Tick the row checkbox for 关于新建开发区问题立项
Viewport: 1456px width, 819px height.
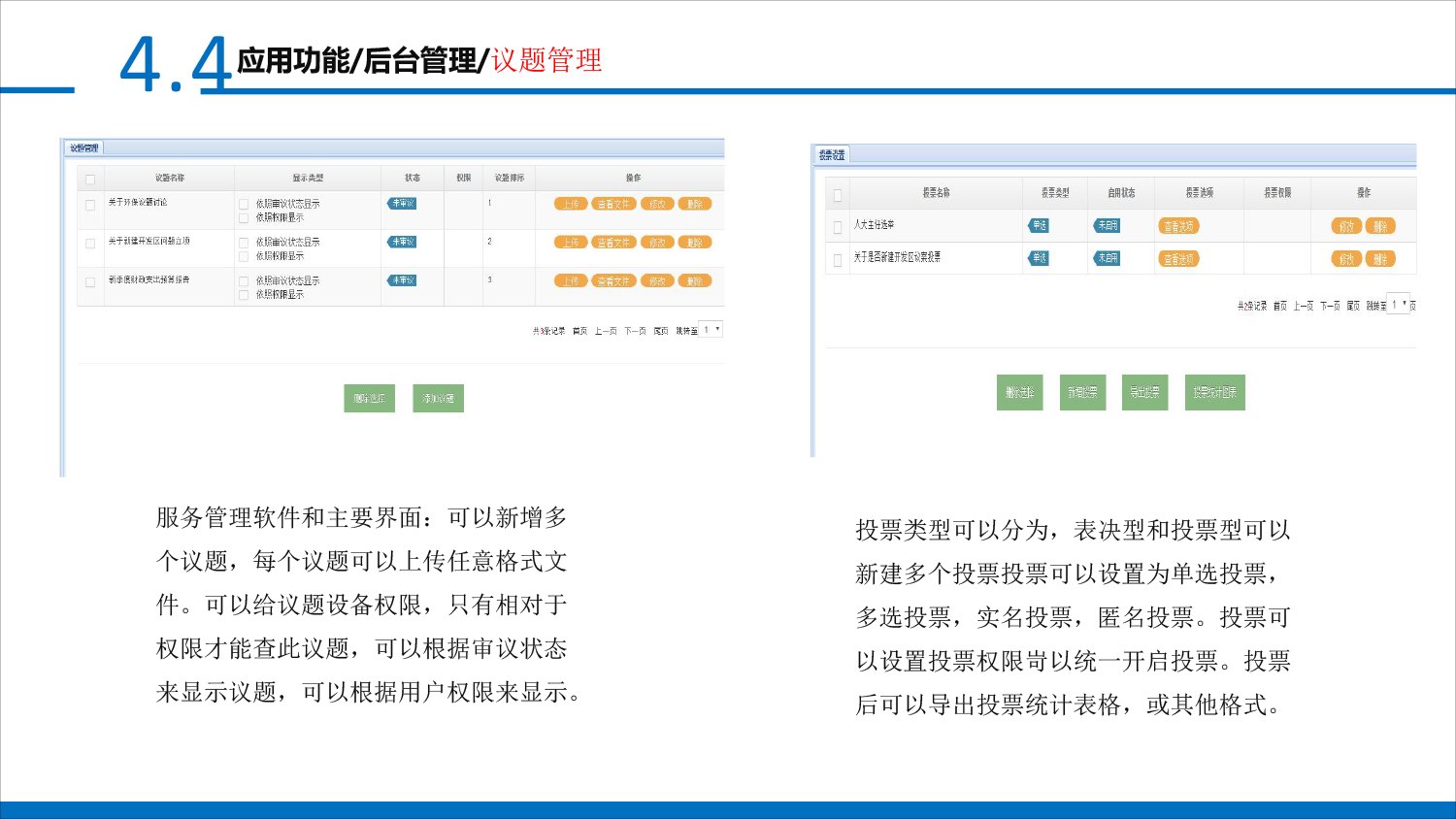pos(90,244)
